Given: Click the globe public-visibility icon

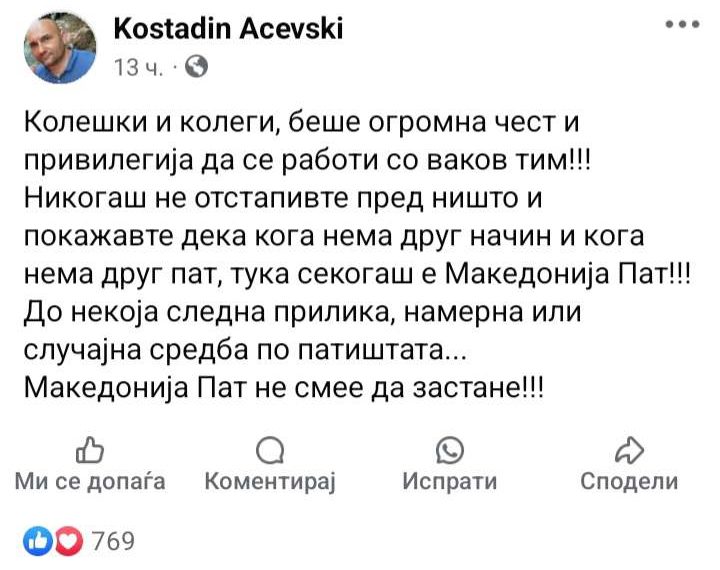Looking at the screenshot, I should [x=196, y=67].
